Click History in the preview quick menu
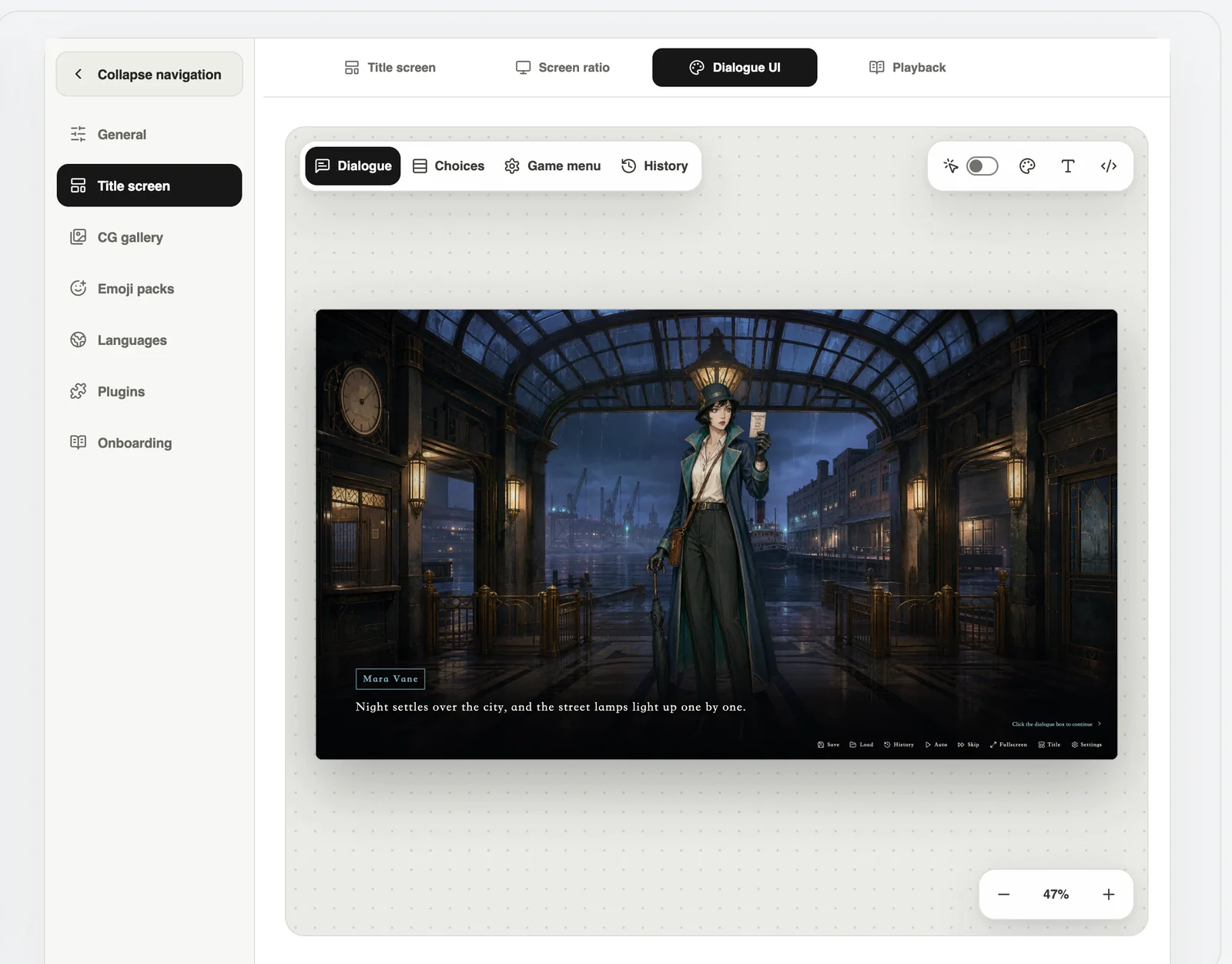 pos(899,745)
